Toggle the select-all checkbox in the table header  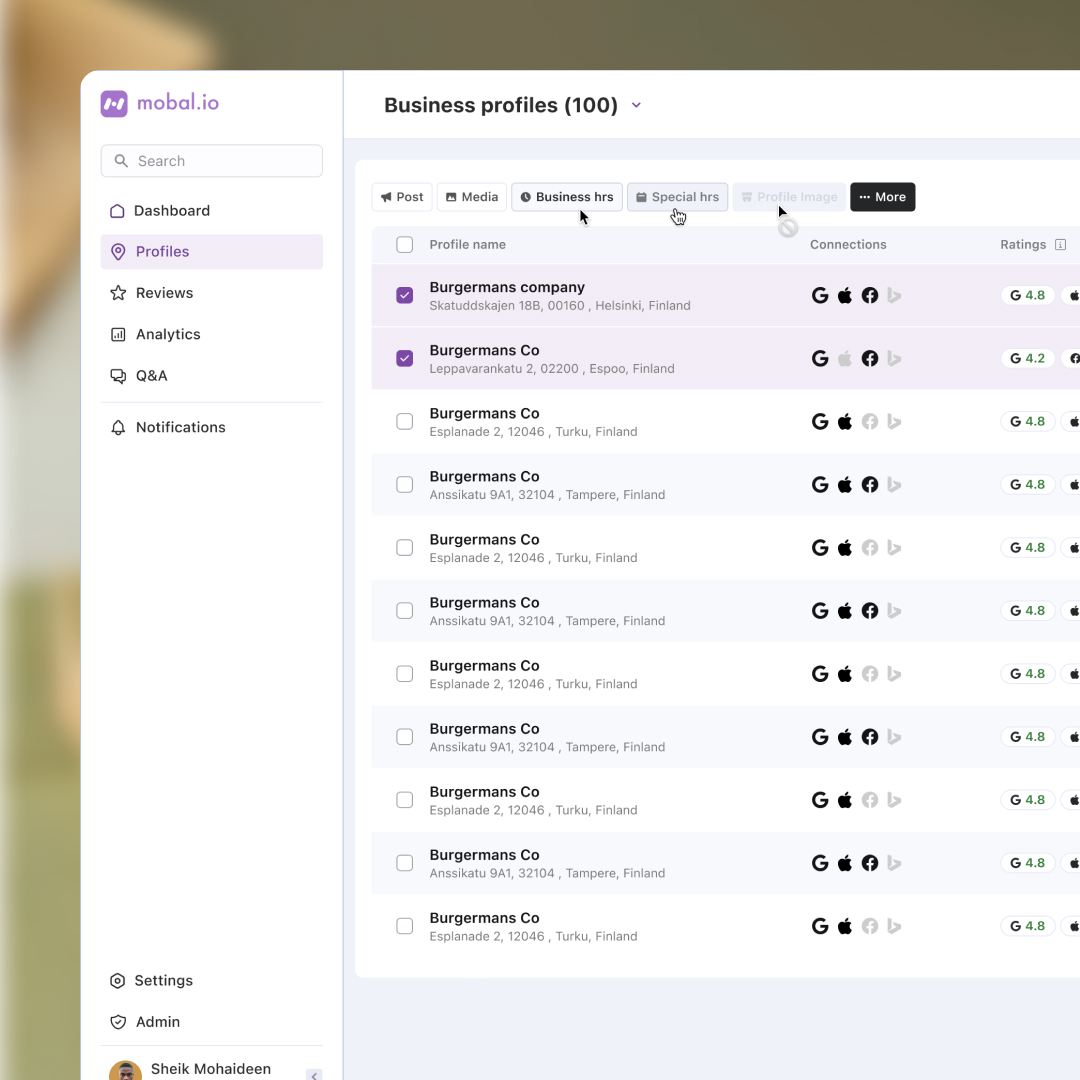tap(404, 245)
